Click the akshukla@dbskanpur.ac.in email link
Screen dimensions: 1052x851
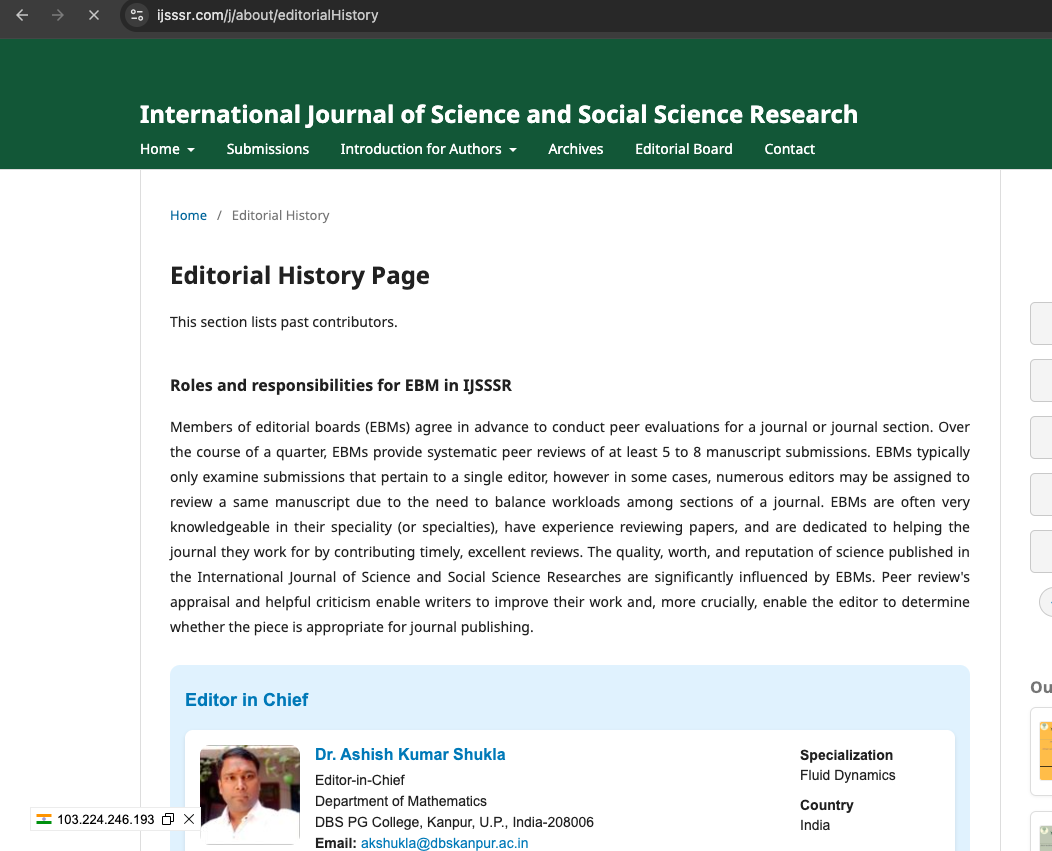pyautogui.click(x=444, y=843)
